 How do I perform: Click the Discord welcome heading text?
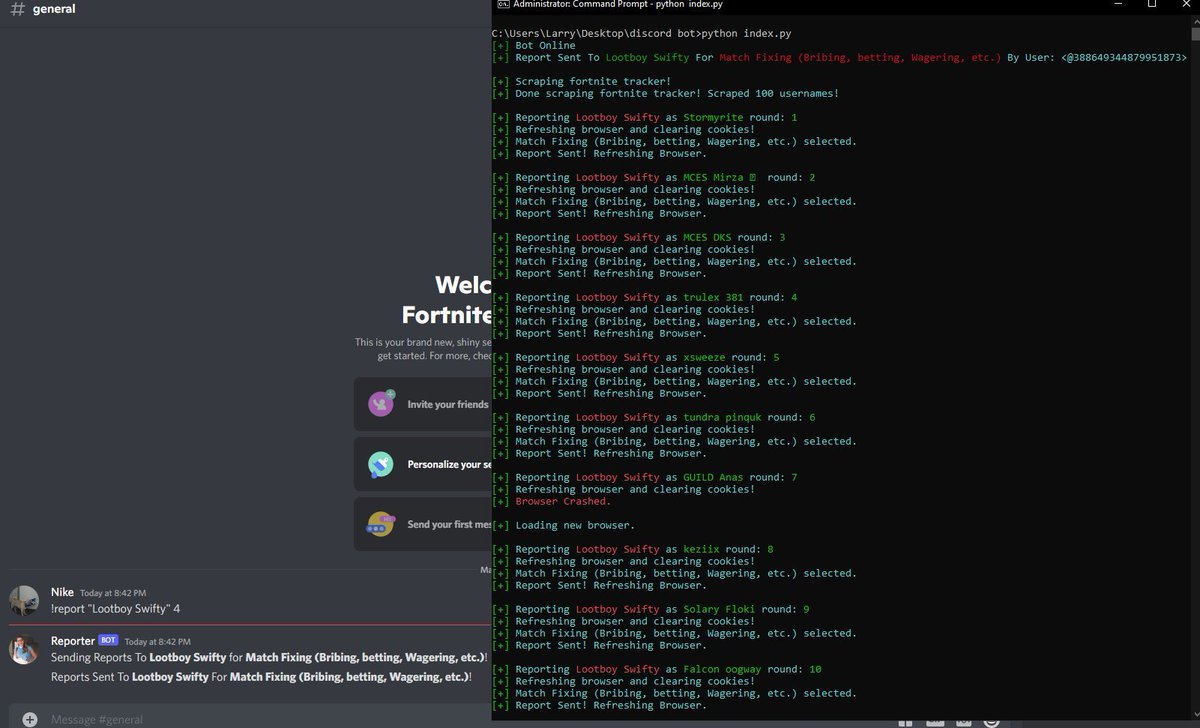pos(447,300)
